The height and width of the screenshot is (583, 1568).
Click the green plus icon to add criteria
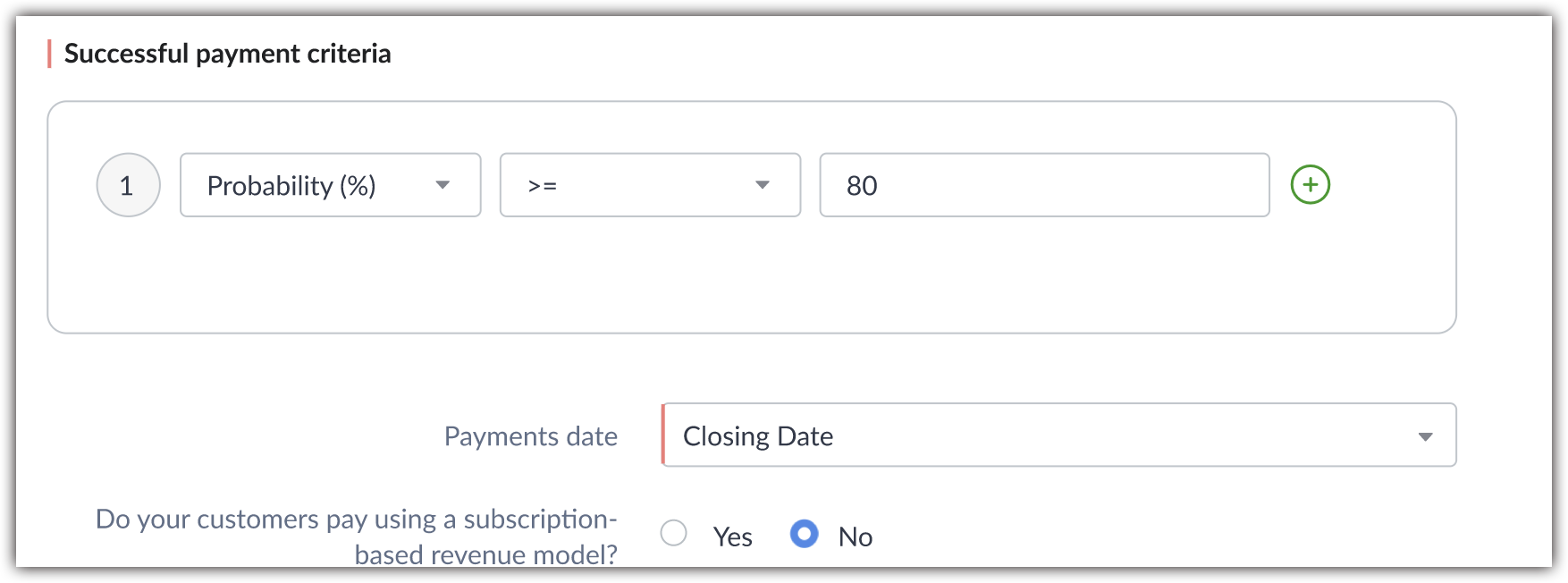coord(1310,185)
